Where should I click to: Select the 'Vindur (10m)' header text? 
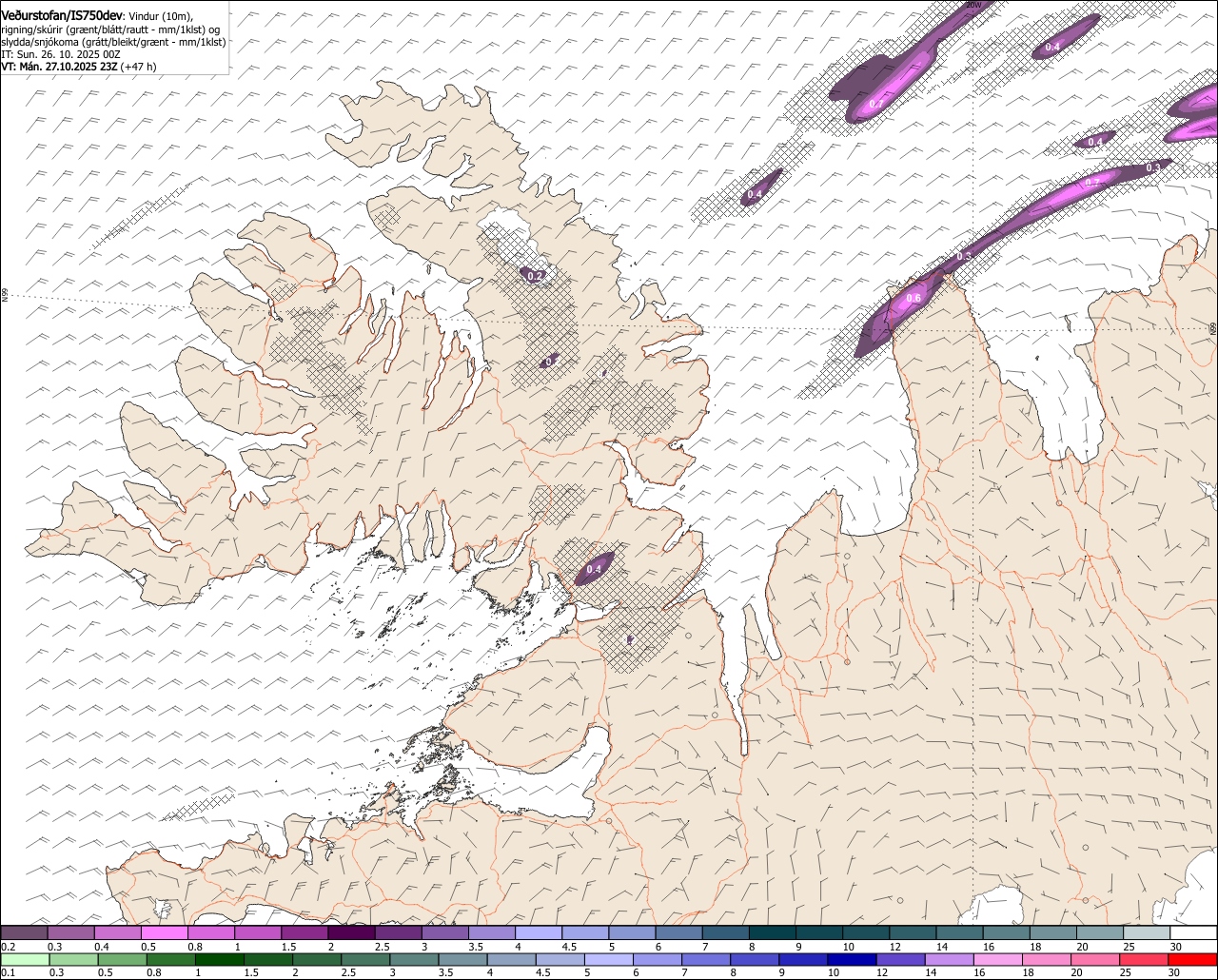[x=159, y=17]
